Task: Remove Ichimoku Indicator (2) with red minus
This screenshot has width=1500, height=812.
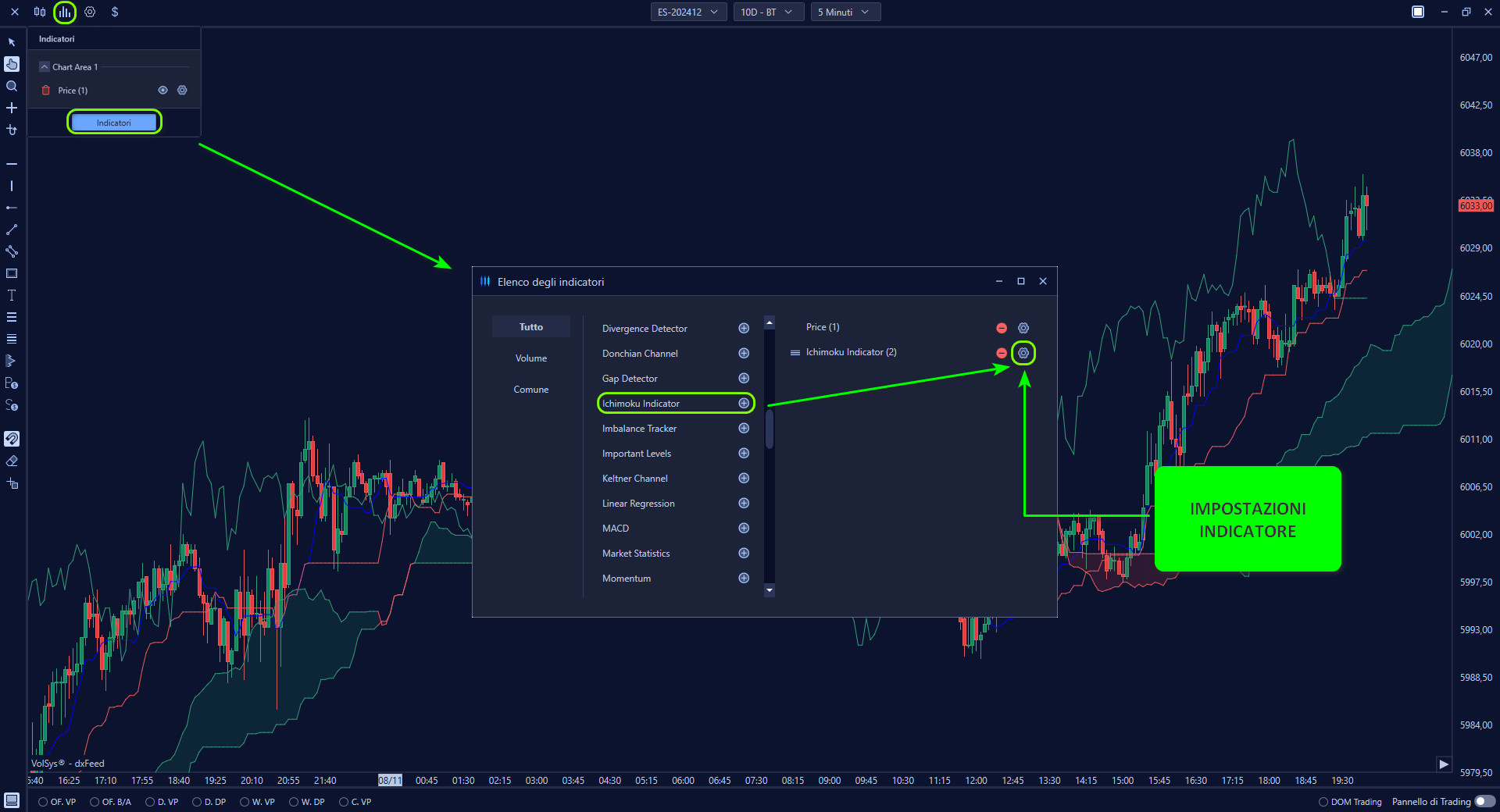Action: point(1002,353)
